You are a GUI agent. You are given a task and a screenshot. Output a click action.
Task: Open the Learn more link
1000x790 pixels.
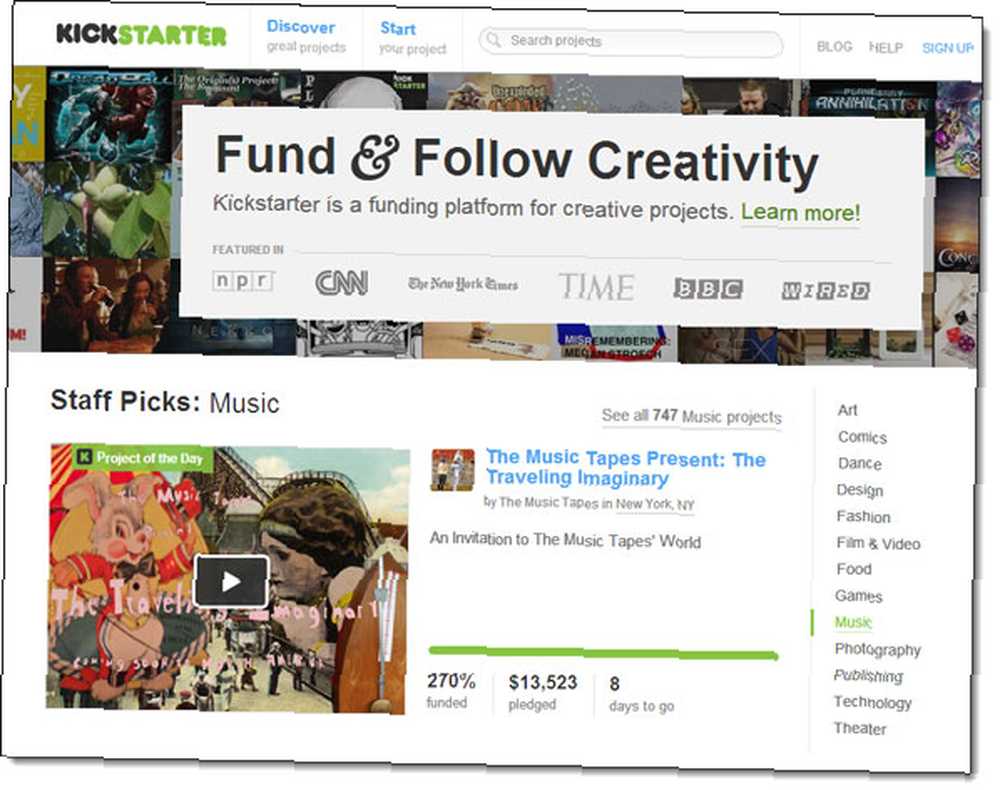[x=800, y=212]
